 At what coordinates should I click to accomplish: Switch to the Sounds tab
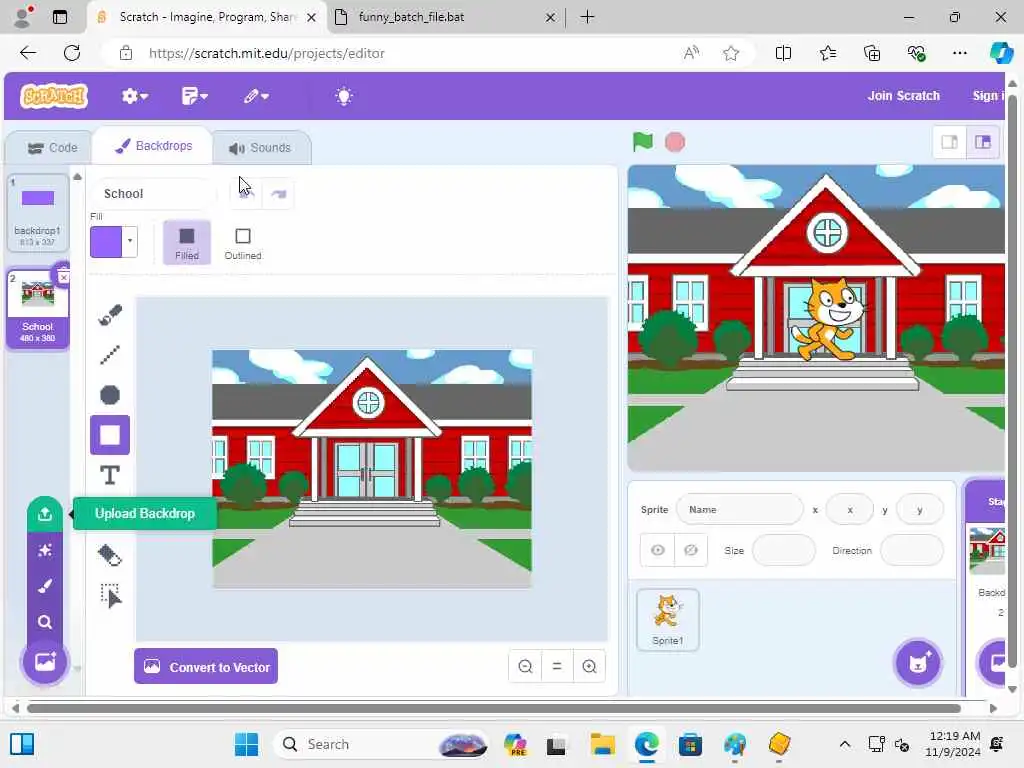coord(260,148)
